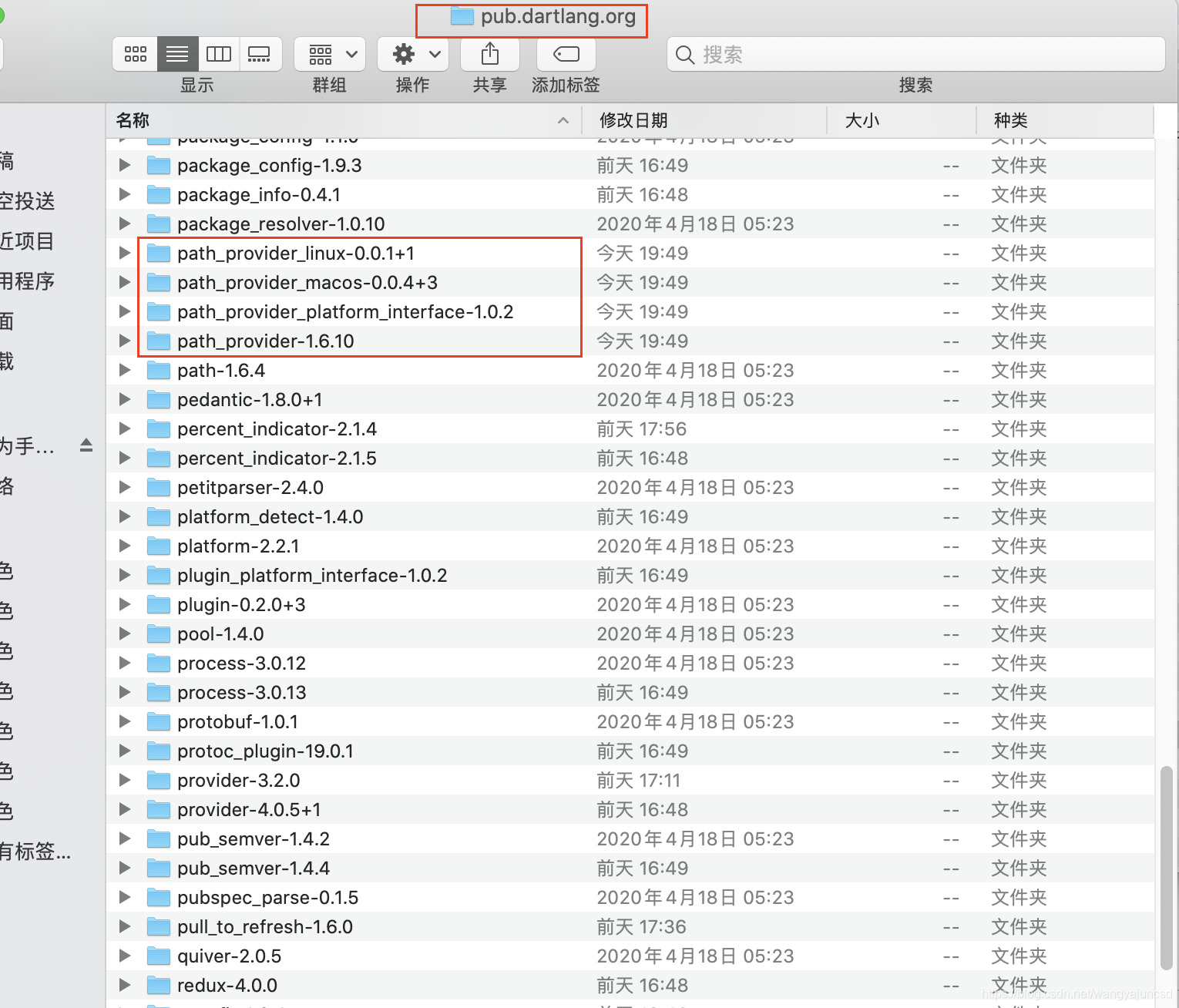The image size is (1179, 1008).
Task: Open the action gear menu
Action: [414, 54]
